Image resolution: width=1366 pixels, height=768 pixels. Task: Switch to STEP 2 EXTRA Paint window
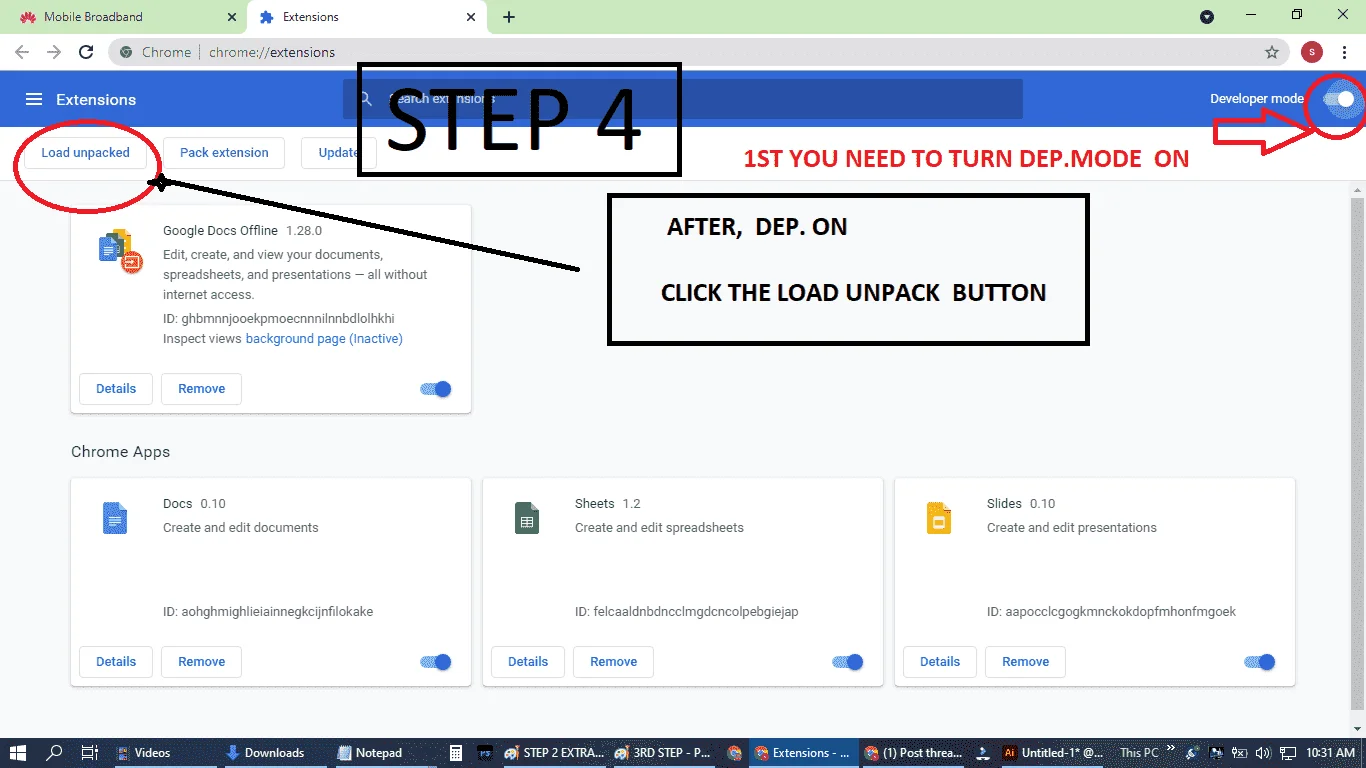click(x=555, y=753)
